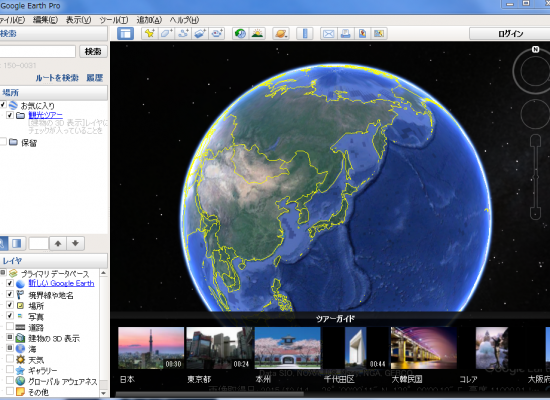
Task: Open the planet switcher dropdown
Action: point(281,34)
